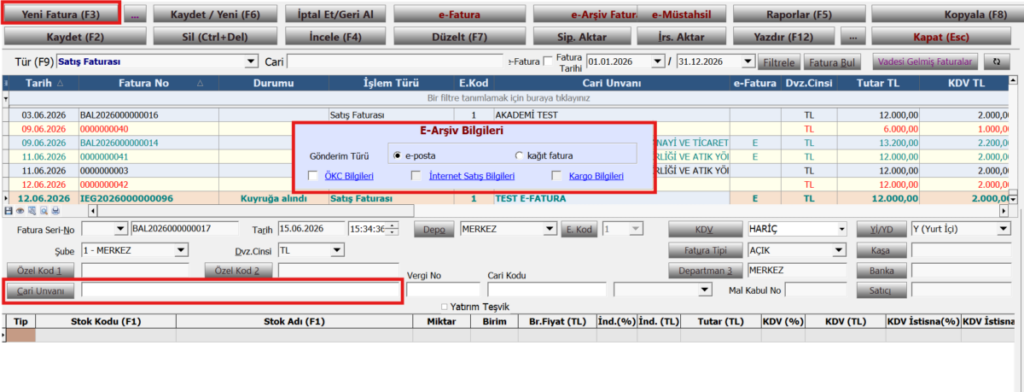Click the Fatura No column sort arrow
This screenshot has height=392, width=1024.
click(200, 84)
